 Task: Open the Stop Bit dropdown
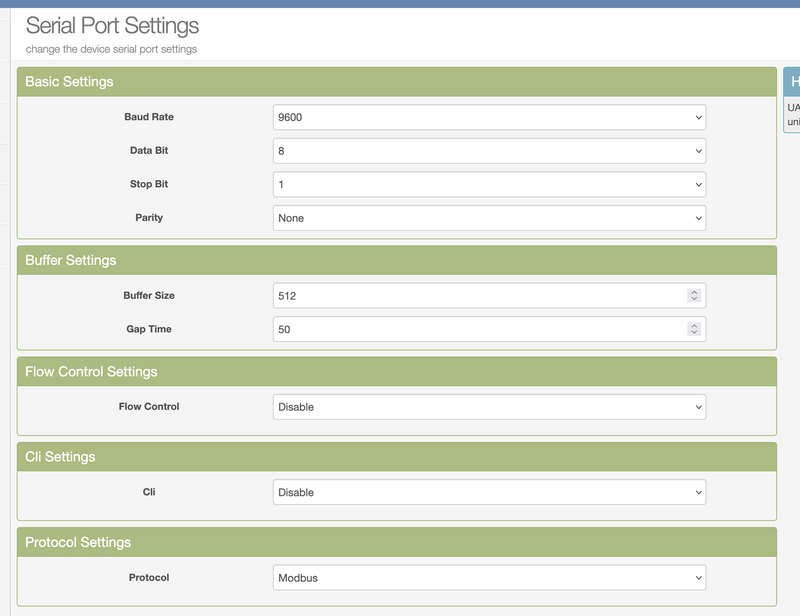(489, 184)
